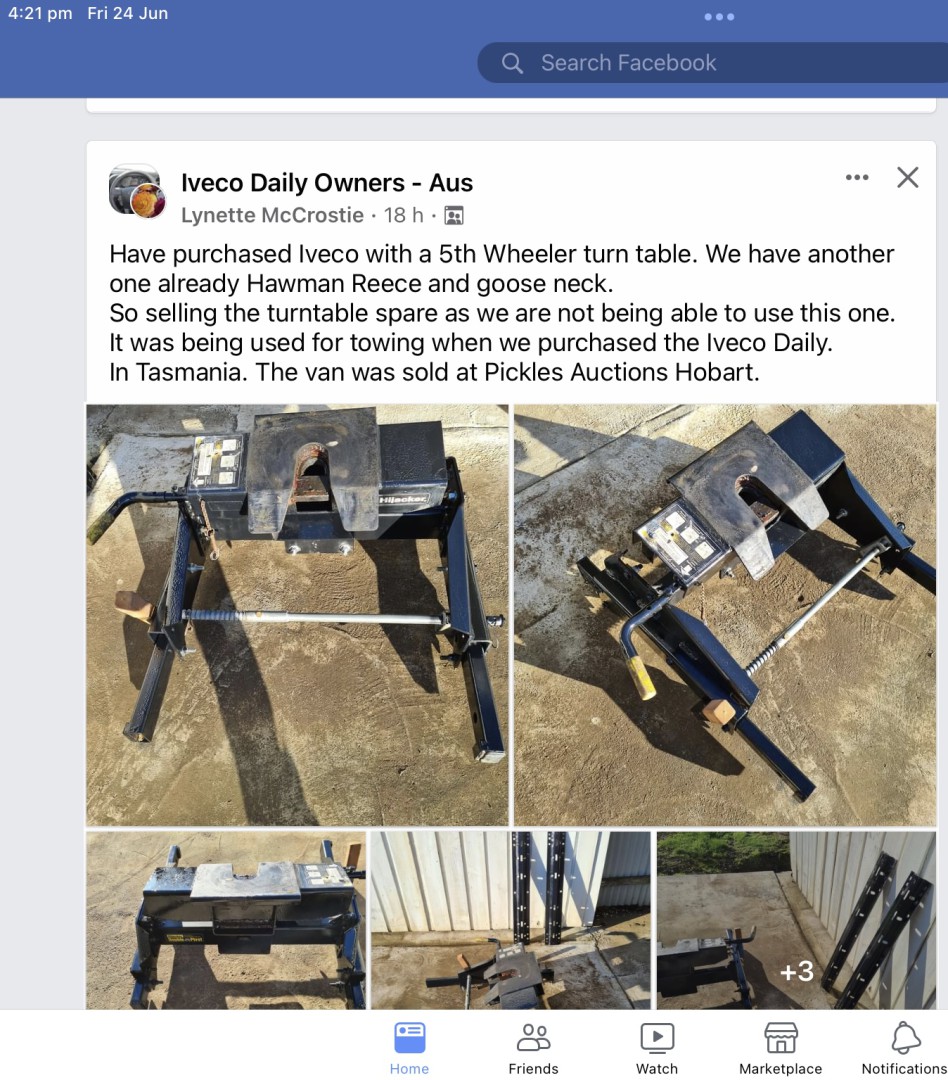Viewport: 948px width, 1080px height.
Task: Click the search magnifier icon
Action: tap(512, 63)
